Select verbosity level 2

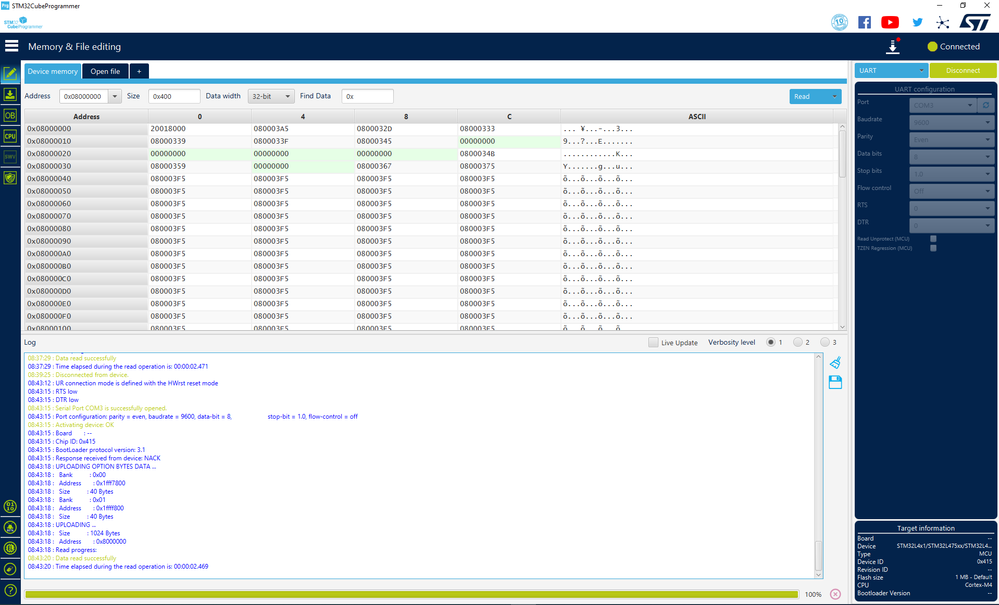[798, 343]
